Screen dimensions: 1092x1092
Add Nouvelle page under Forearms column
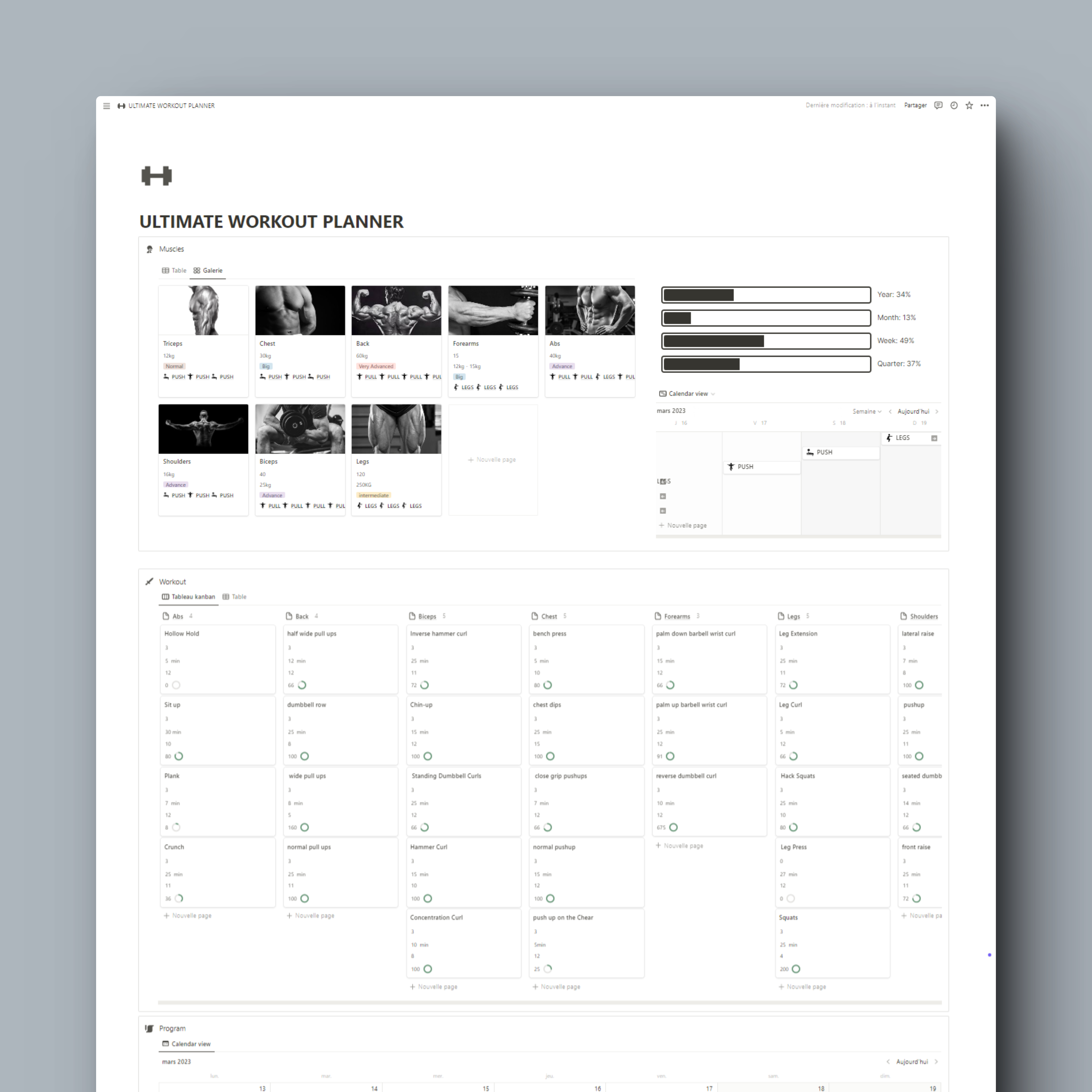(680, 845)
